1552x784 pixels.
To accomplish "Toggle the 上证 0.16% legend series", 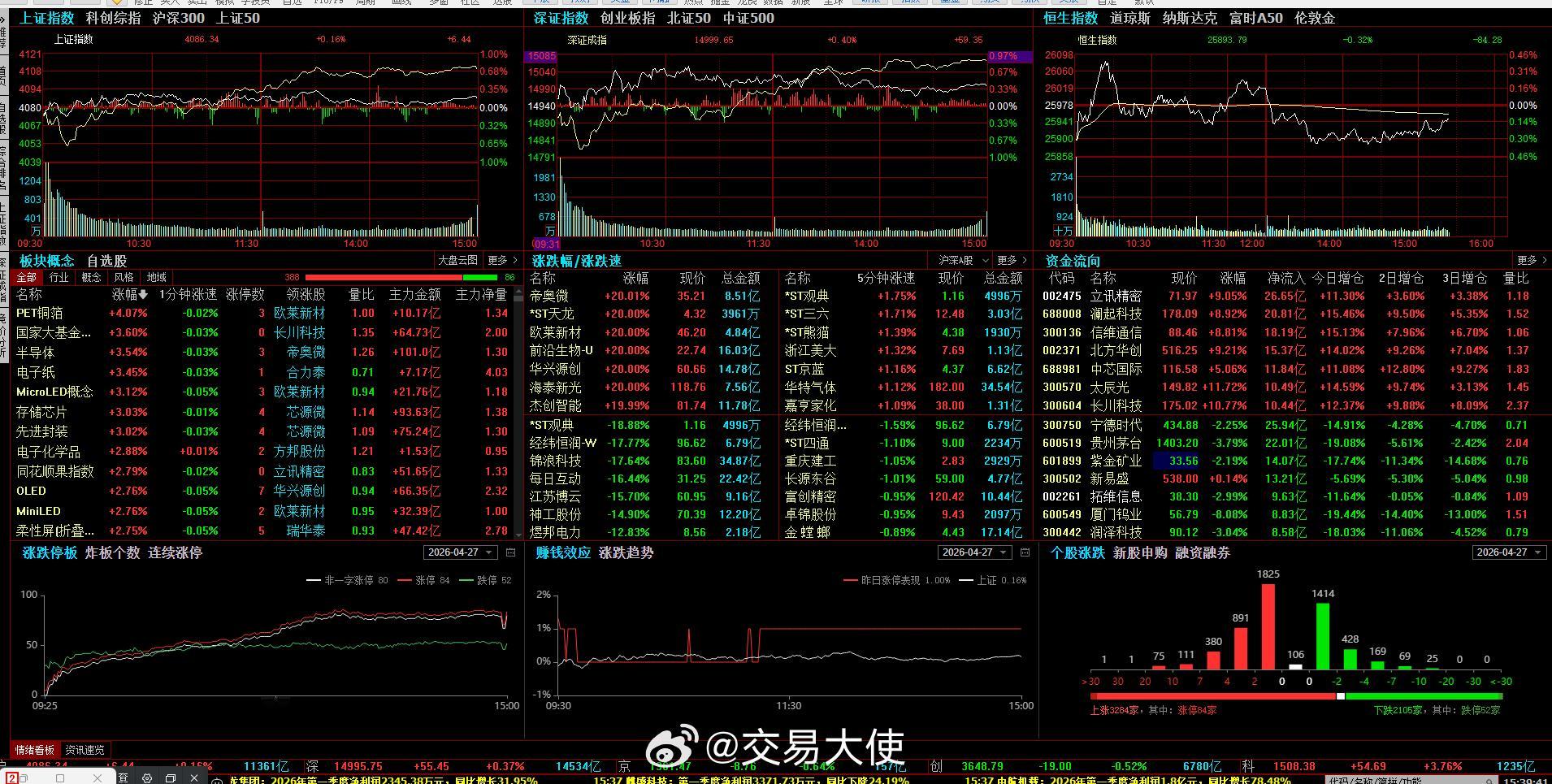I will pos(993,580).
